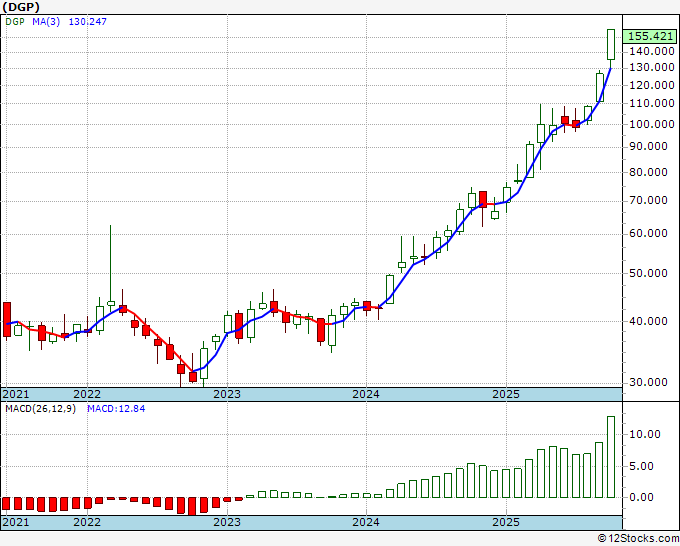
Task: Click the 100.000 price axis label
Action: 652,124
